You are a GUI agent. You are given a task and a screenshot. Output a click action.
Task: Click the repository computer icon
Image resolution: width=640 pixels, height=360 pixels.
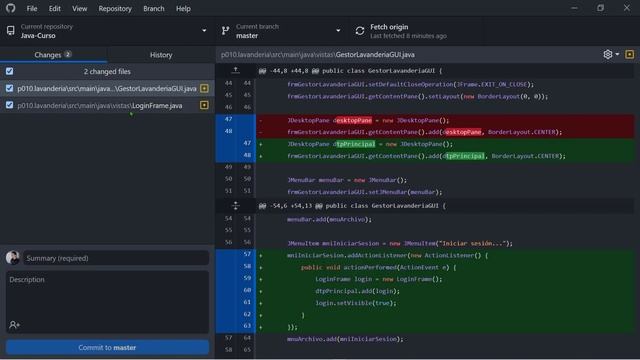(x=11, y=31)
